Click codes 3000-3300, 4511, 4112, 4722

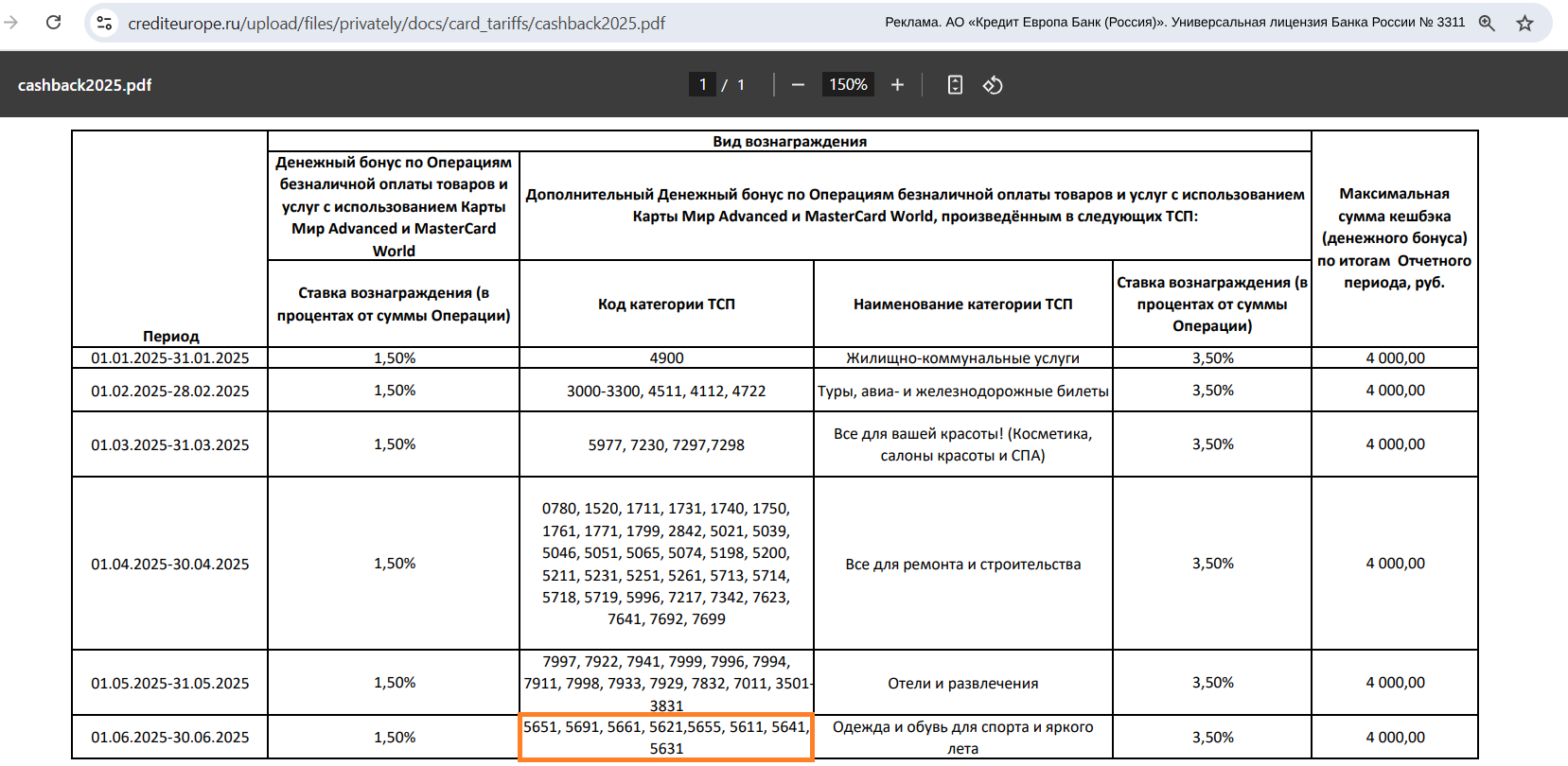pyautogui.click(x=666, y=391)
